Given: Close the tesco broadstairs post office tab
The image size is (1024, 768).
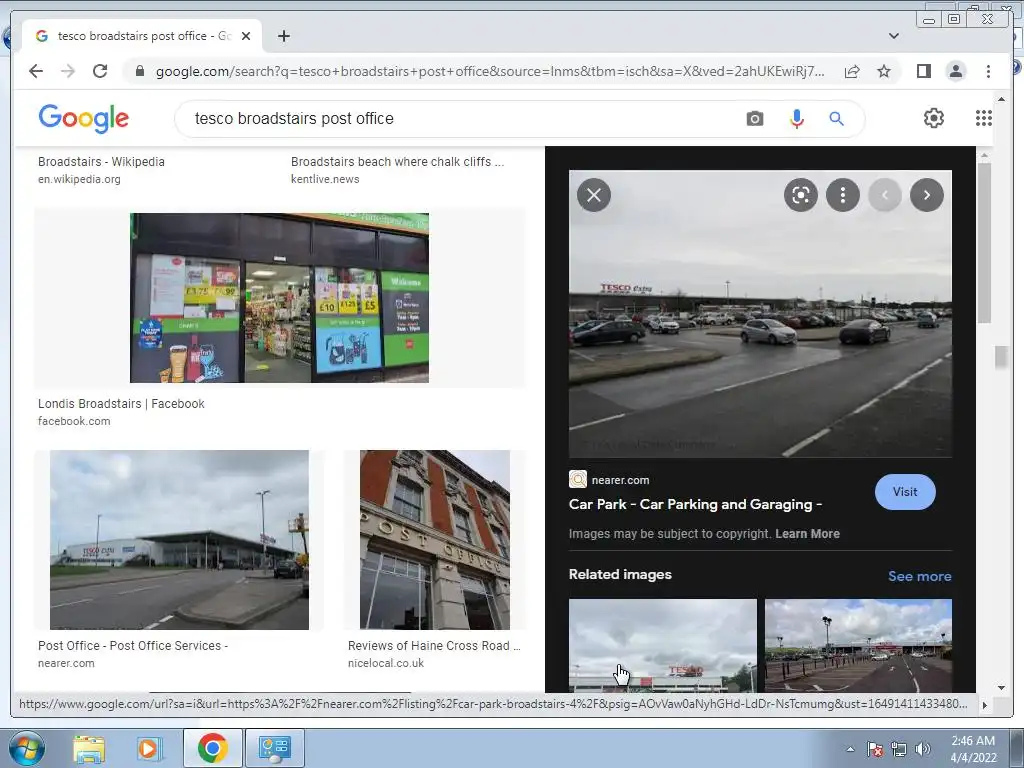Looking at the screenshot, I should pos(246,36).
